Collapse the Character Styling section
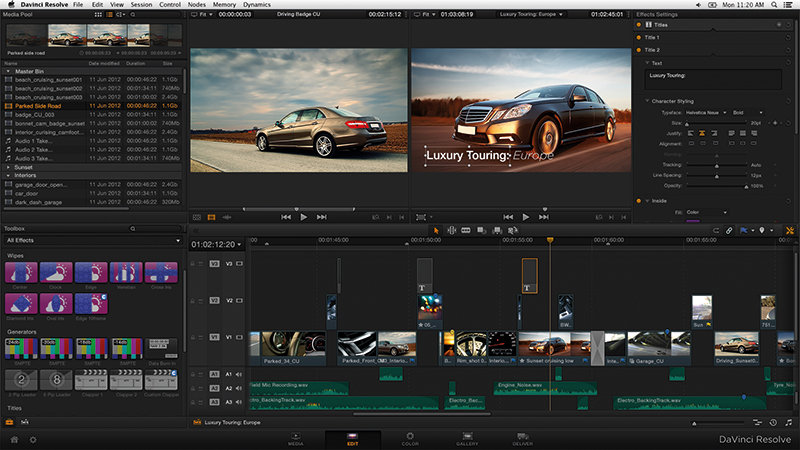 tap(647, 101)
